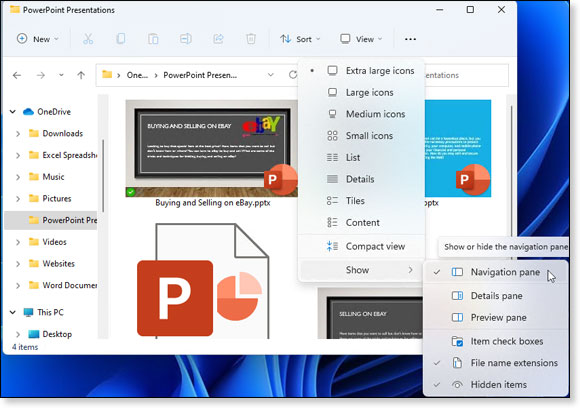Click the Rename icon in toolbar
This screenshot has height=408, width=580.
186,39
